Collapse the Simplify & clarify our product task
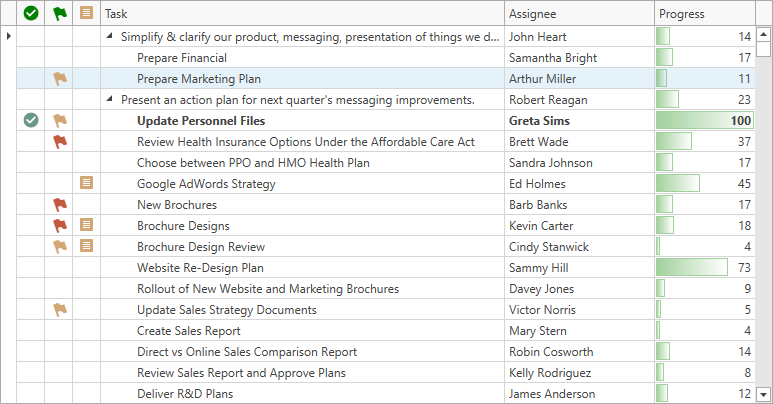 click(109, 36)
